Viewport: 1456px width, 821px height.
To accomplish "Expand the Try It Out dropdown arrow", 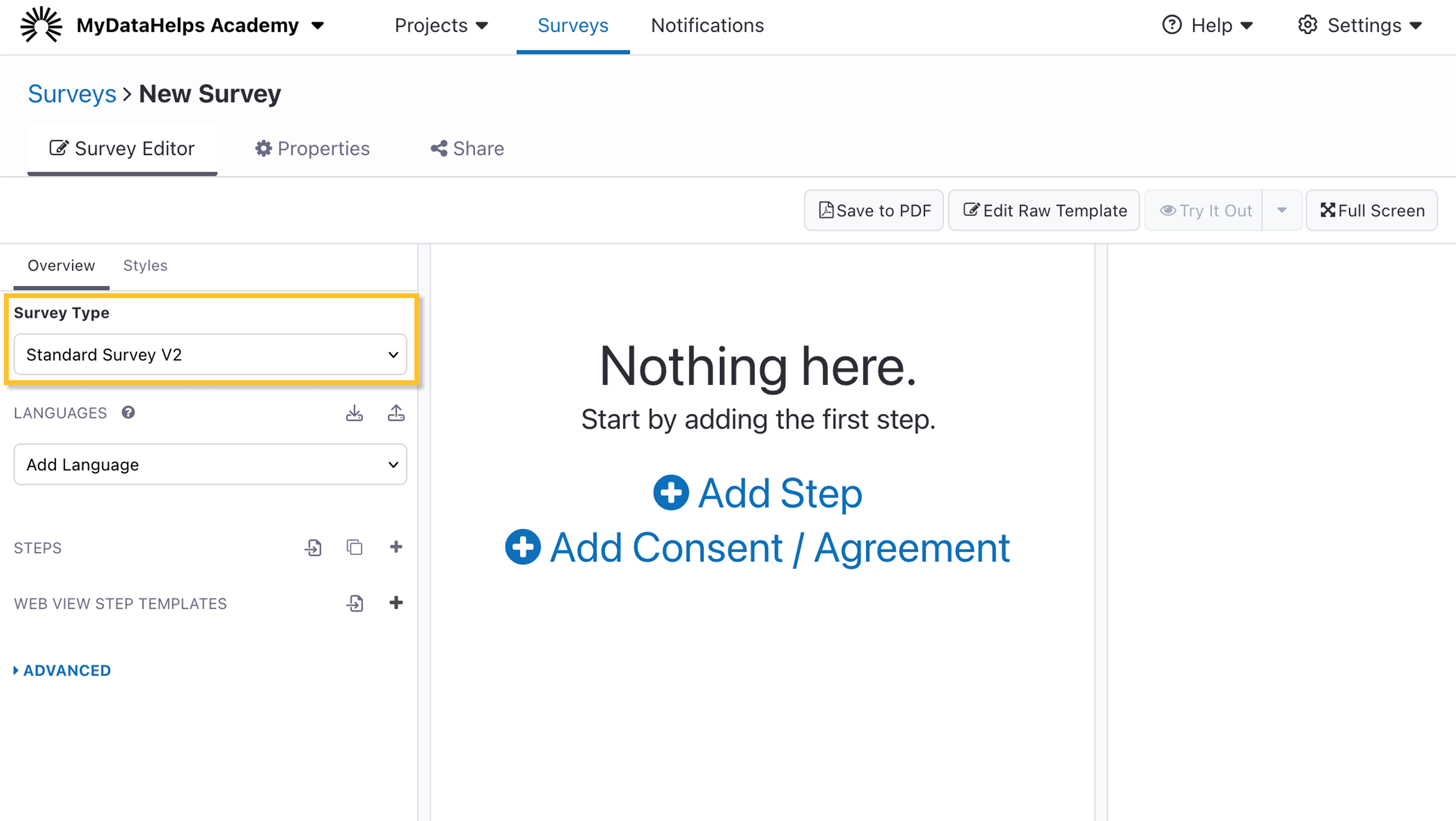I will pos(1282,210).
